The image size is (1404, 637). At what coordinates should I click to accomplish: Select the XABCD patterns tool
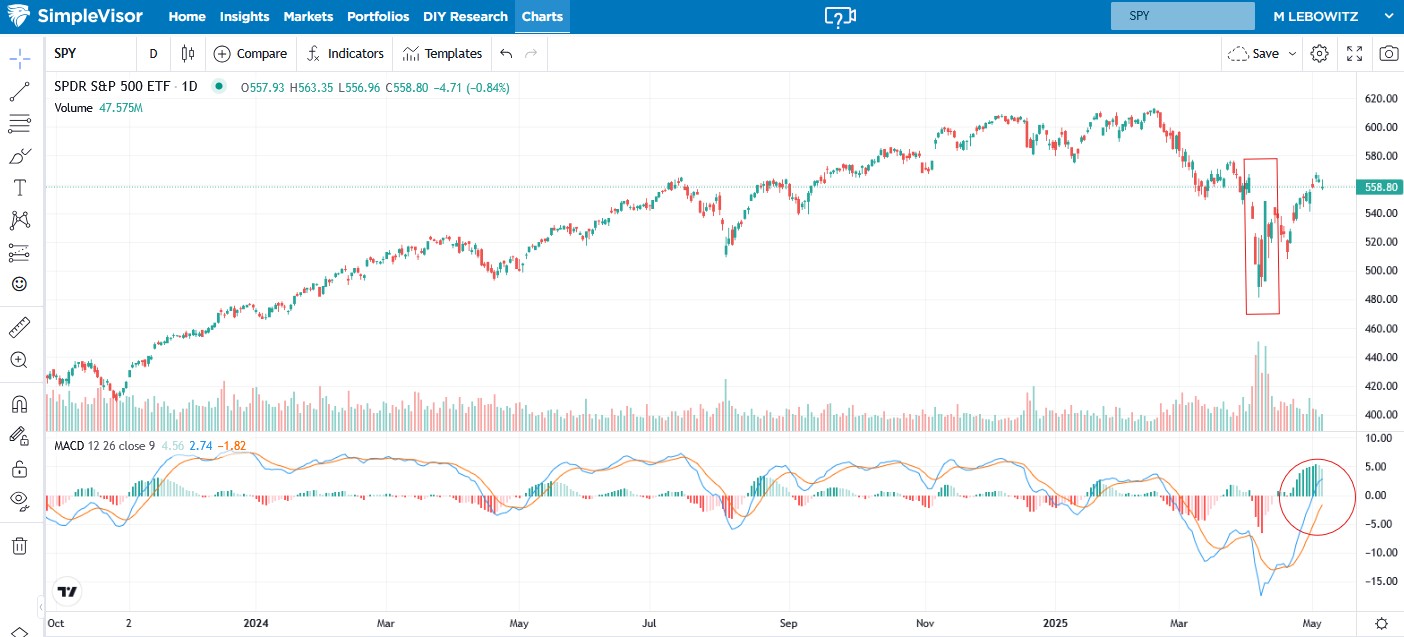pos(19,220)
